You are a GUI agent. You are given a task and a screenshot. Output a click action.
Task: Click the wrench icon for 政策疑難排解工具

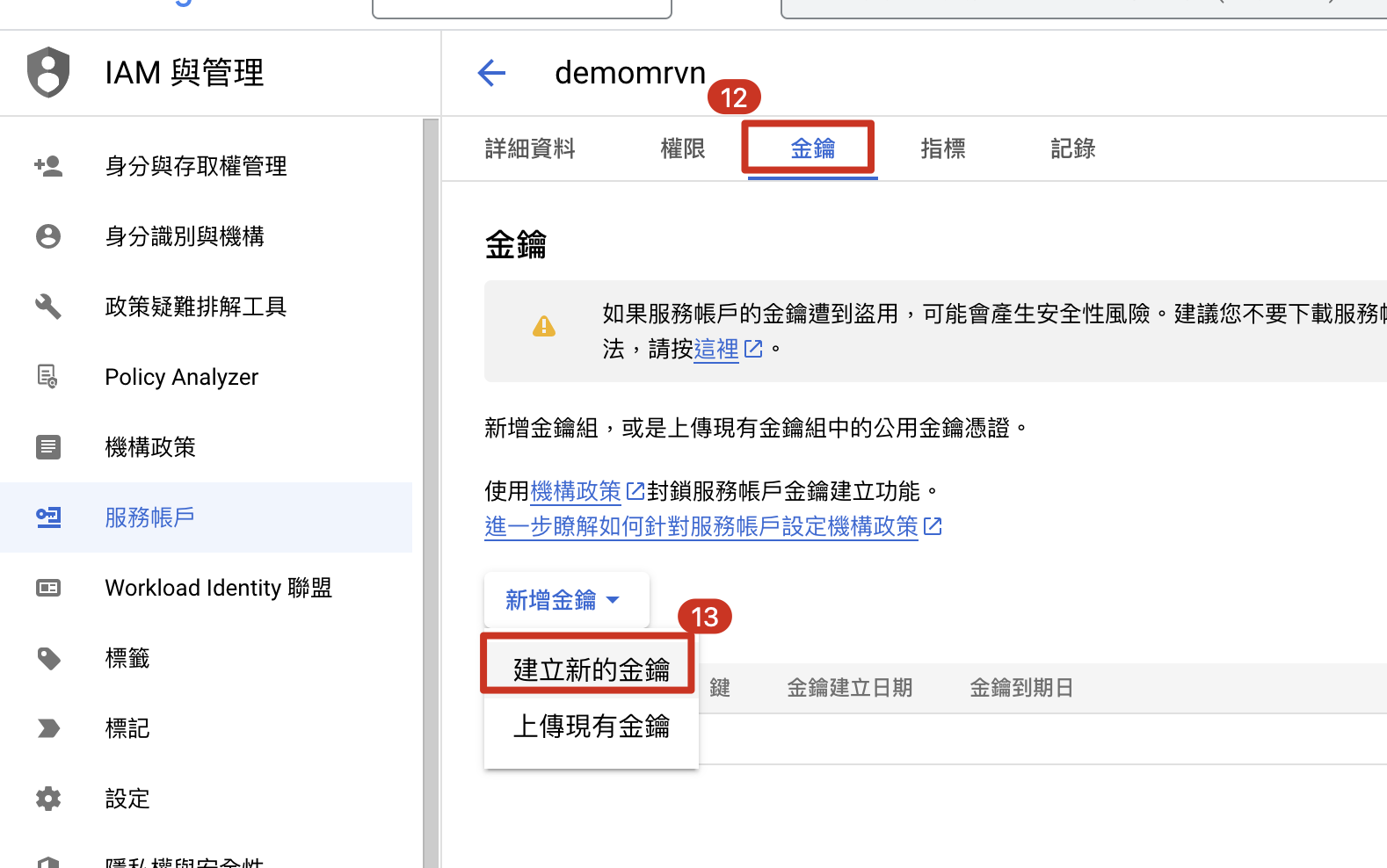(x=48, y=307)
